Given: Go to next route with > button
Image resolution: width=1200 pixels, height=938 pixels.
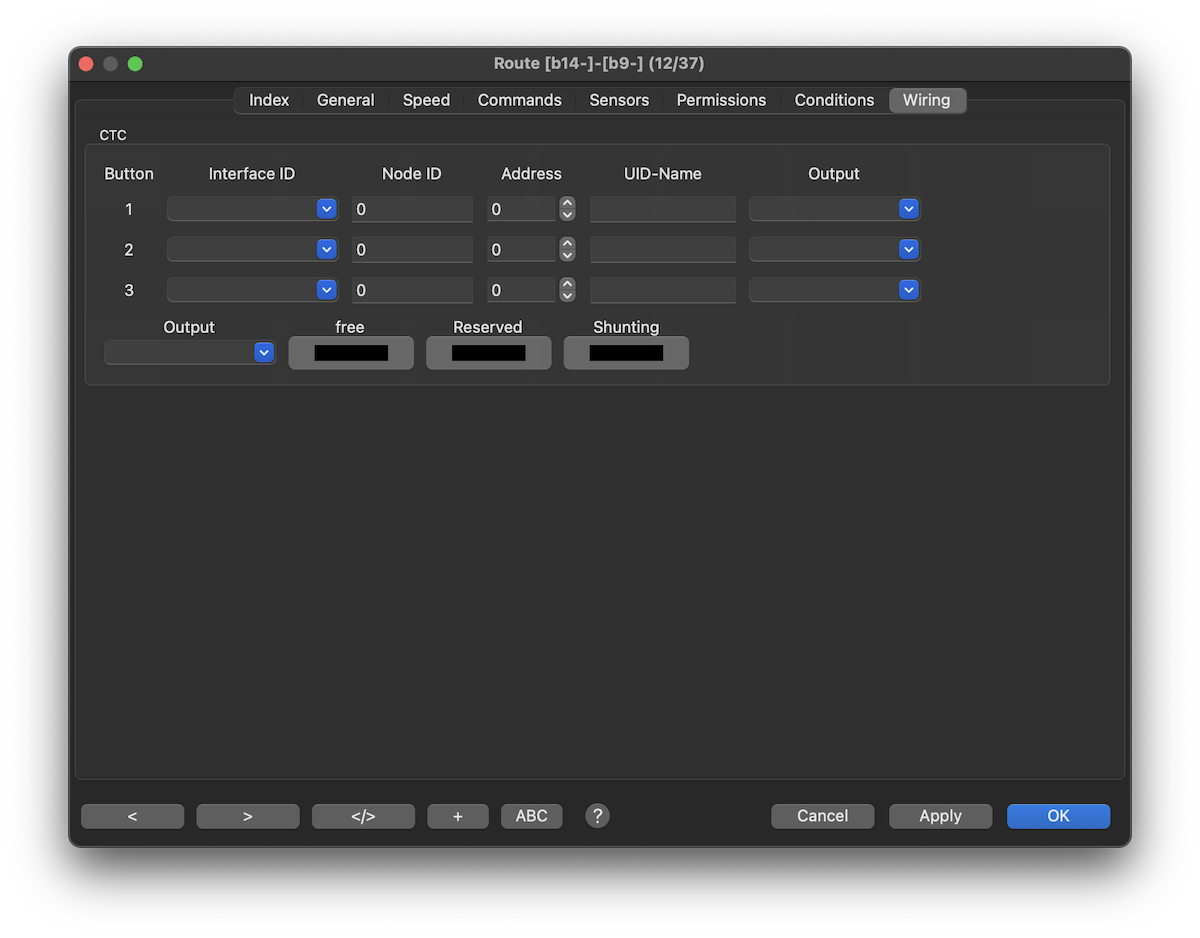Looking at the screenshot, I should pyautogui.click(x=247, y=816).
